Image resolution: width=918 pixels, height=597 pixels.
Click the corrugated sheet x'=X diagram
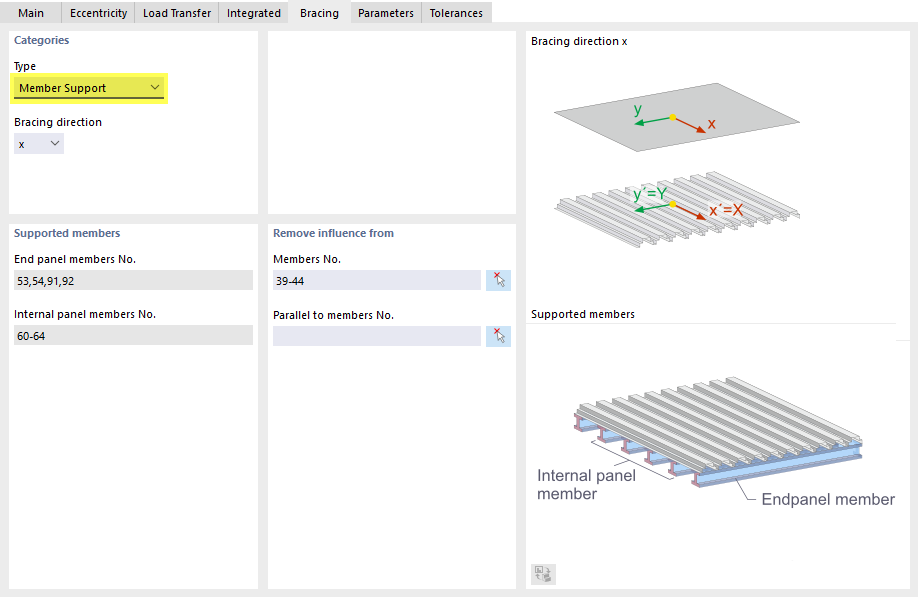[x=677, y=209]
